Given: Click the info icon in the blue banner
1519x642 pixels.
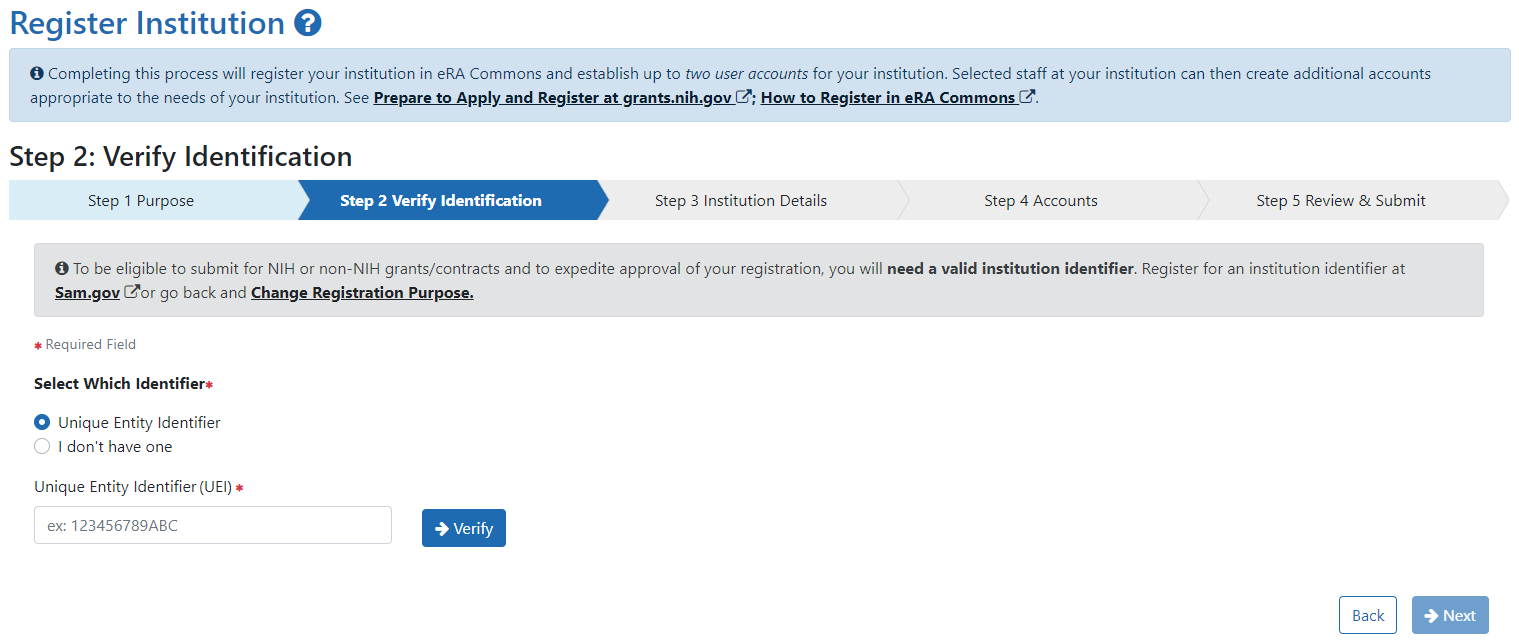Looking at the screenshot, I should coord(37,74).
